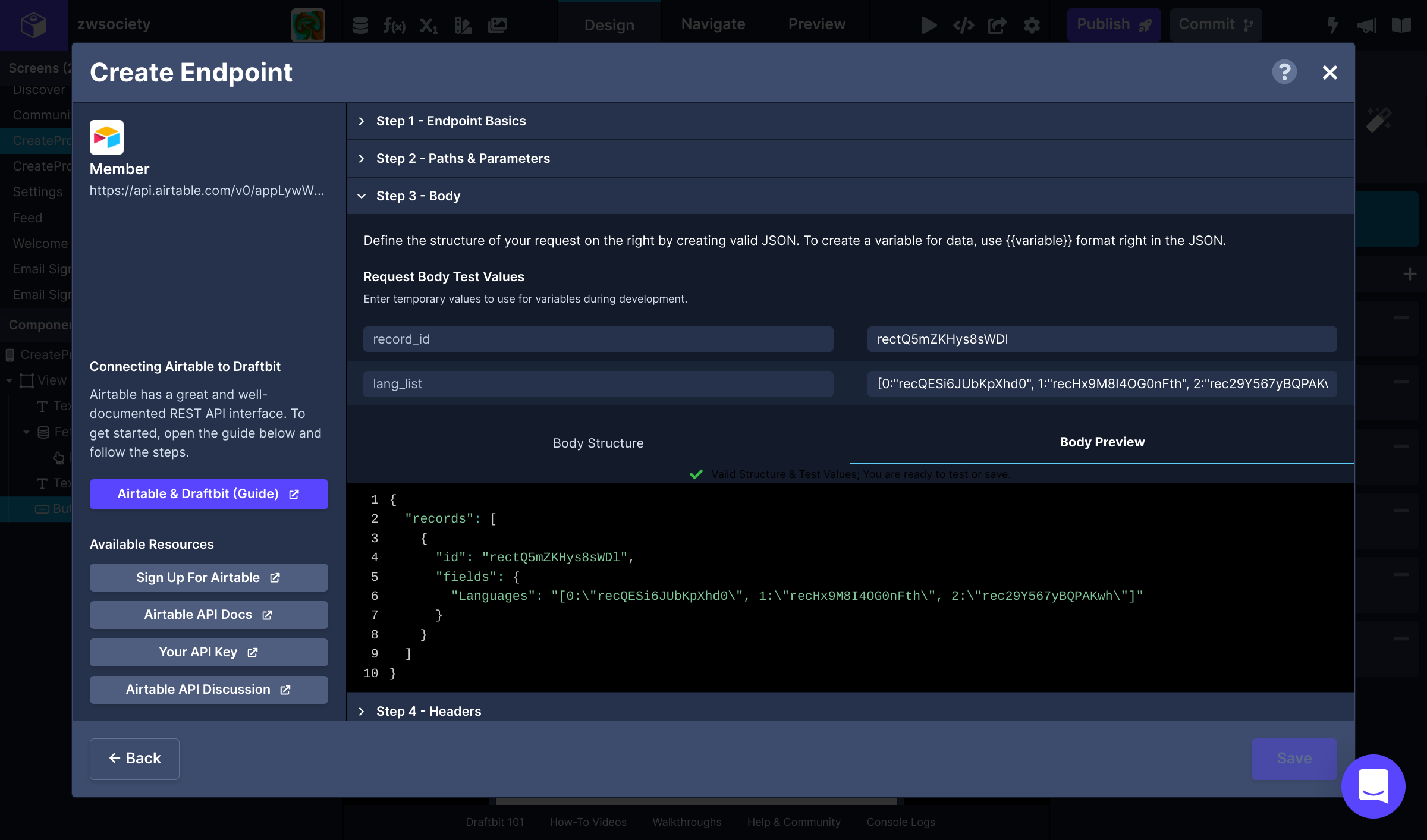Click the Publish button

tap(1114, 25)
